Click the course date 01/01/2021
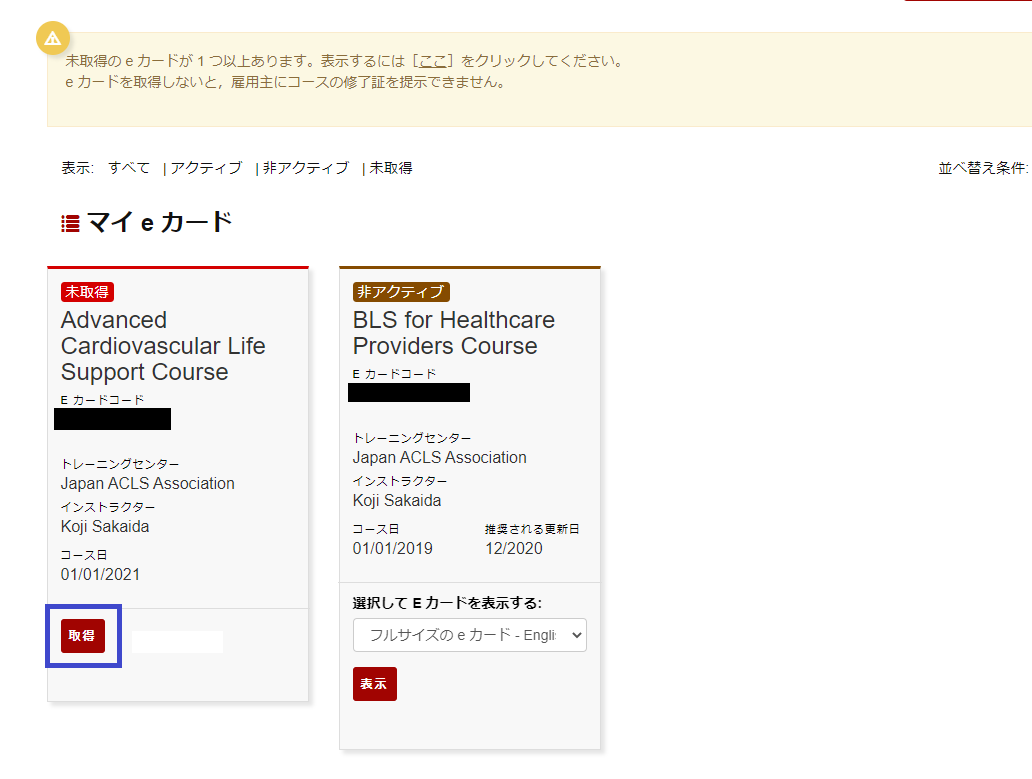The width and height of the screenshot is (1032, 779). [x=101, y=574]
